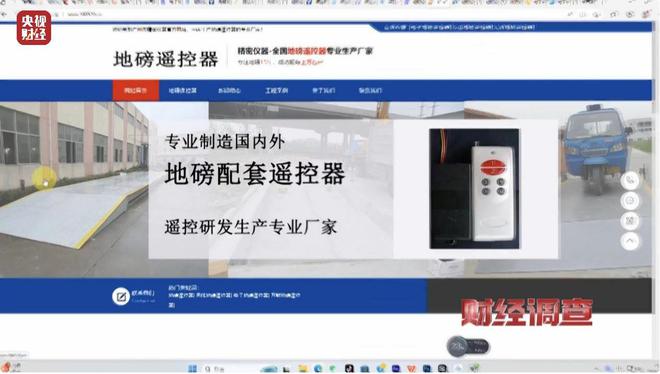660x374 pixels.
Task: Click the hot keywords links in blue footer bar
Action: click(234, 297)
